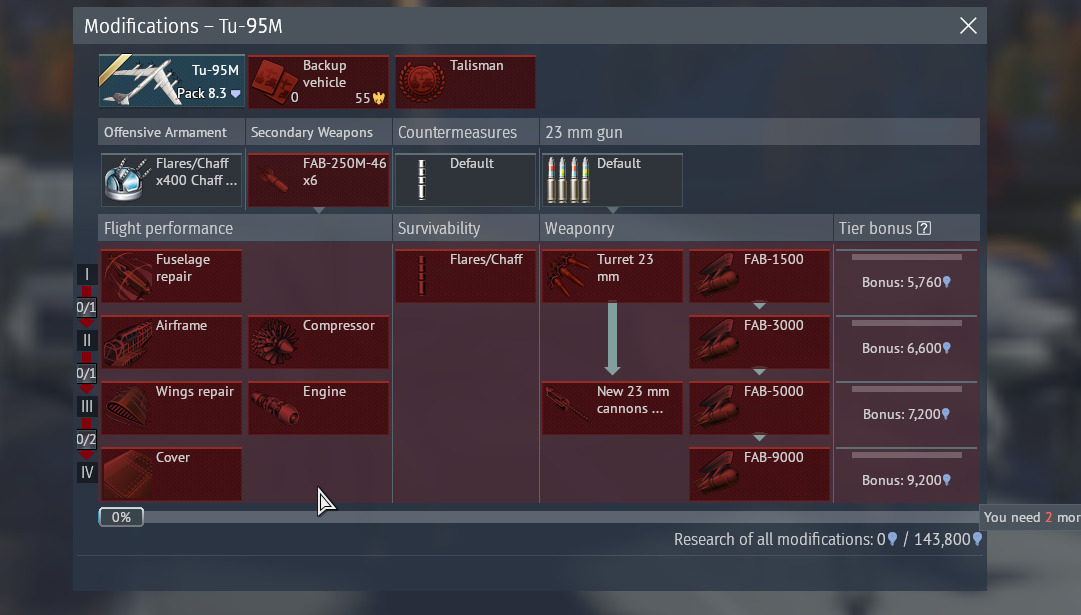The width and height of the screenshot is (1081, 615).
Task: Open the Secondary Weapons FAB-250M-46 selector
Action: (x=318, y=180)
